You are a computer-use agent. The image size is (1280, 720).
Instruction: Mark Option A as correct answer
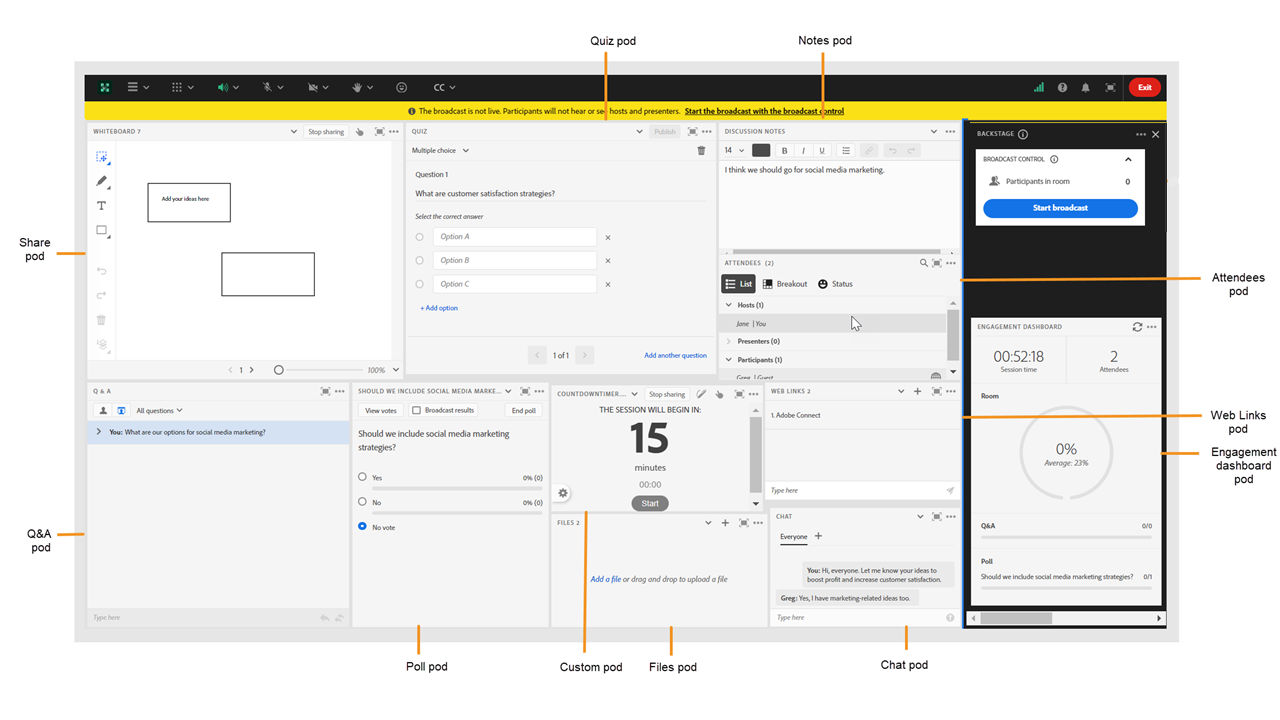pos(419,237)
